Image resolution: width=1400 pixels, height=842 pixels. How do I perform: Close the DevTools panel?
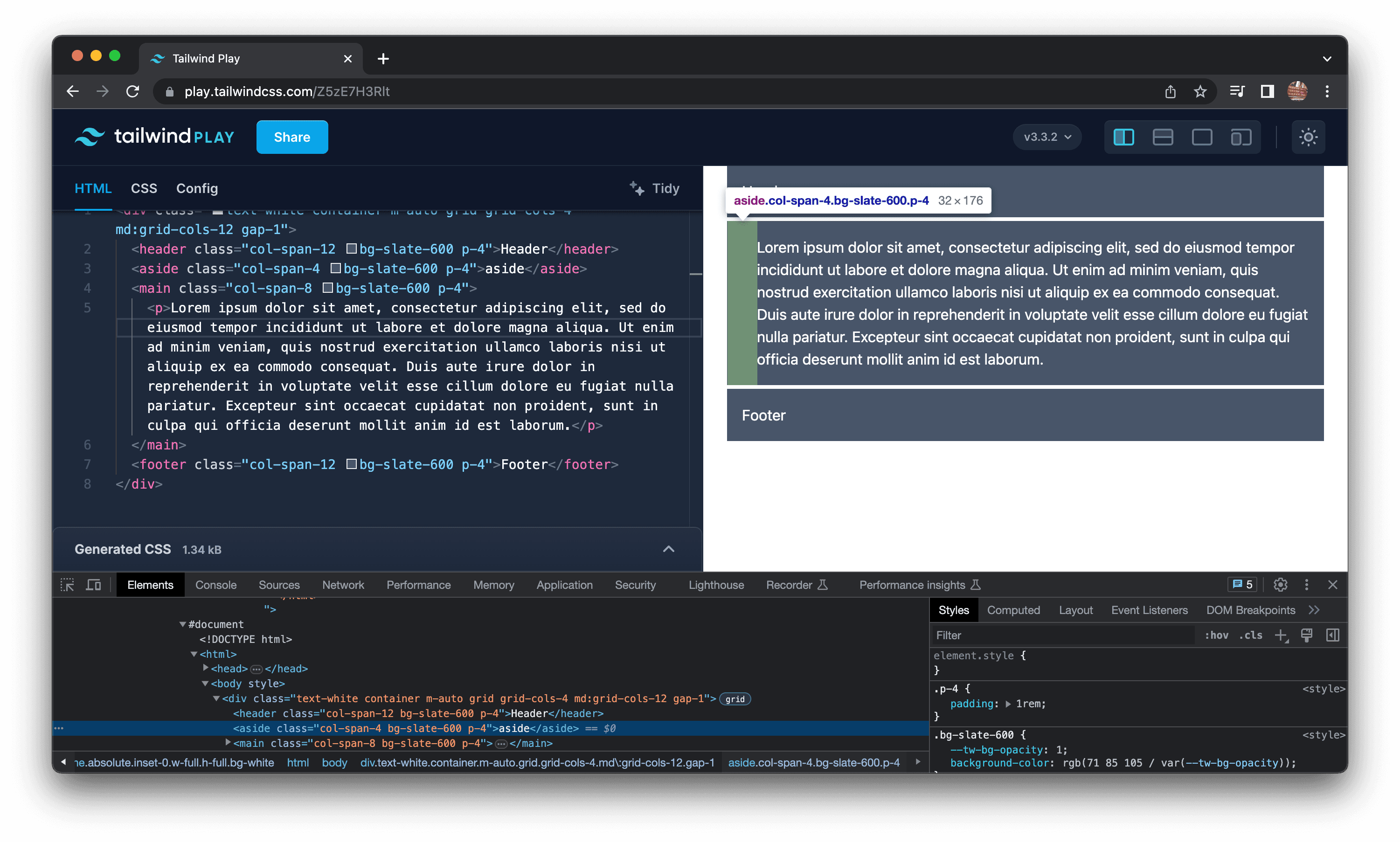pos(1332,584)
